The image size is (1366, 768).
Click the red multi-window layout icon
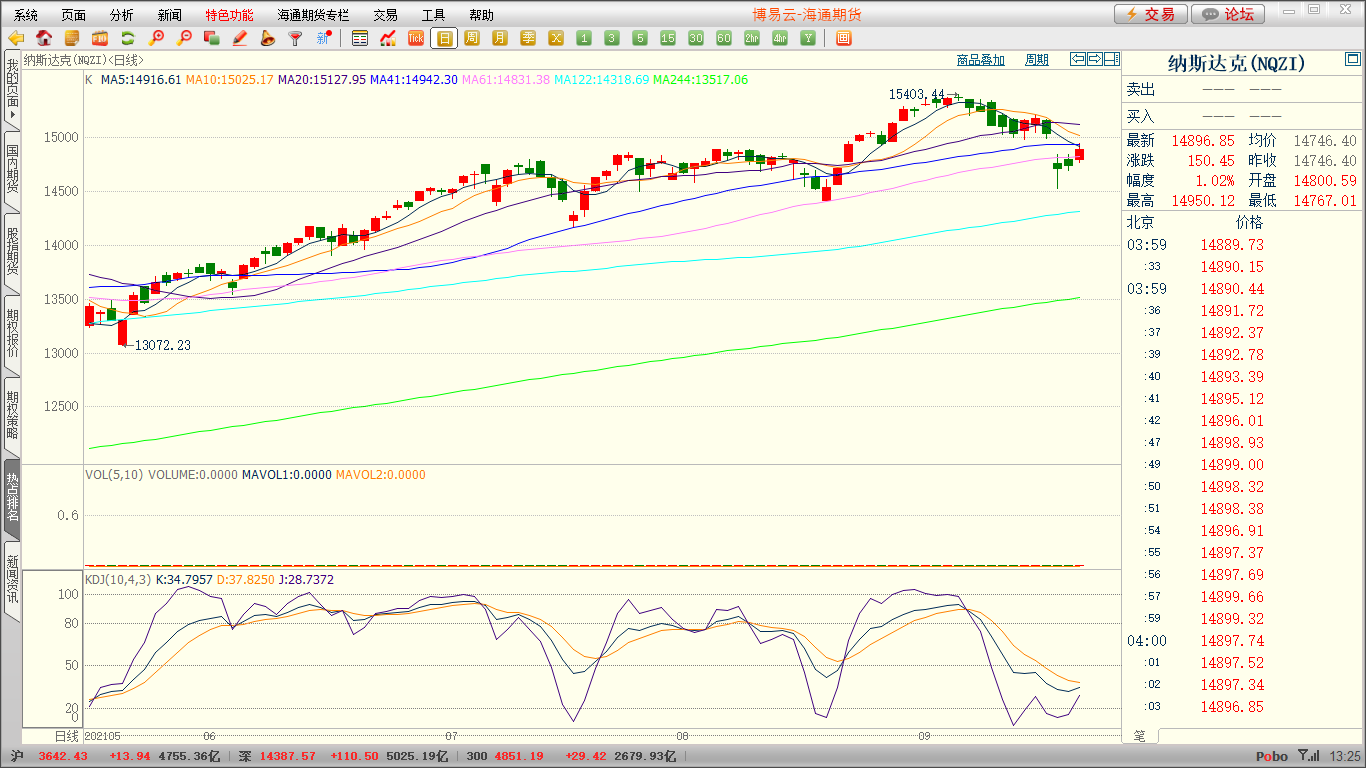pyautogui.click(x=843, y=38)
